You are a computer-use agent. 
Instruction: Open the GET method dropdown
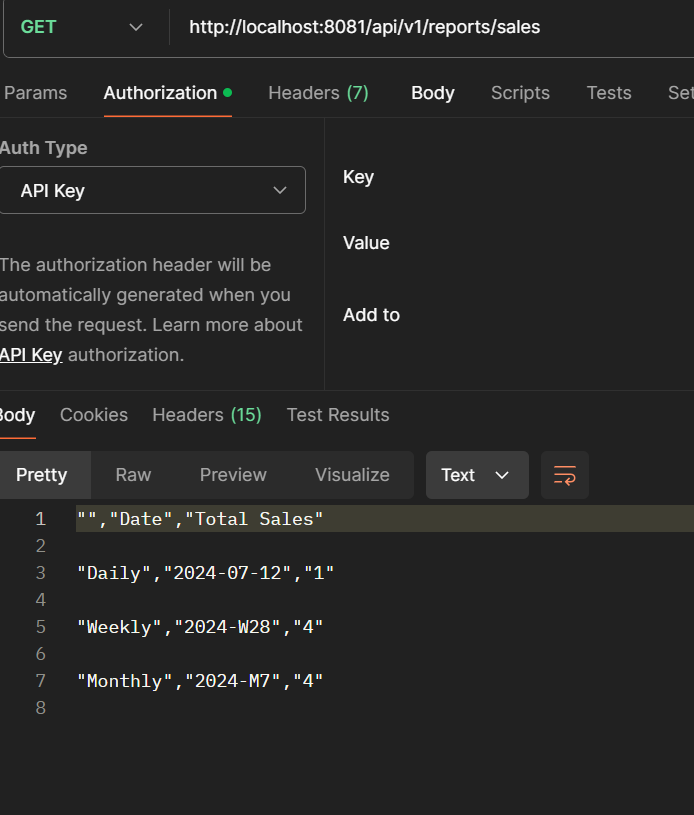click(x=82, y=27)
